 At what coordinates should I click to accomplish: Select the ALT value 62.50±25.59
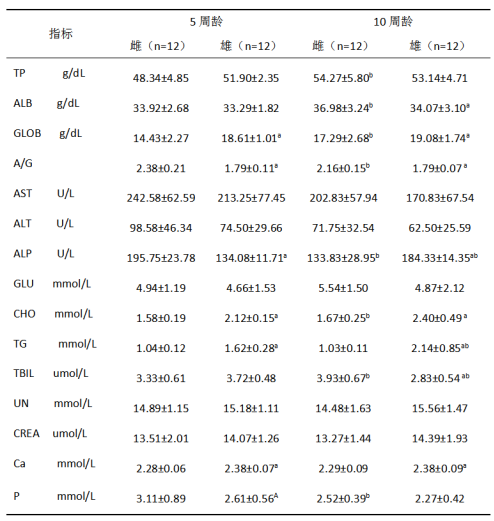click(x=439, y=228)
